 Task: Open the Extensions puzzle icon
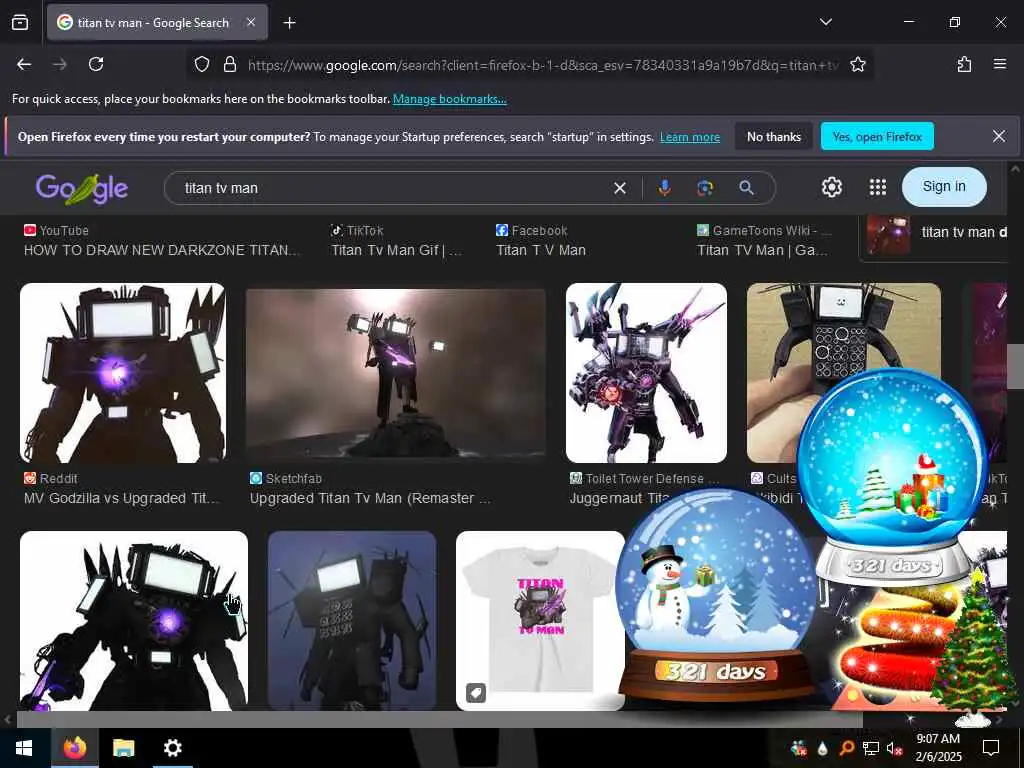point(964,64)
